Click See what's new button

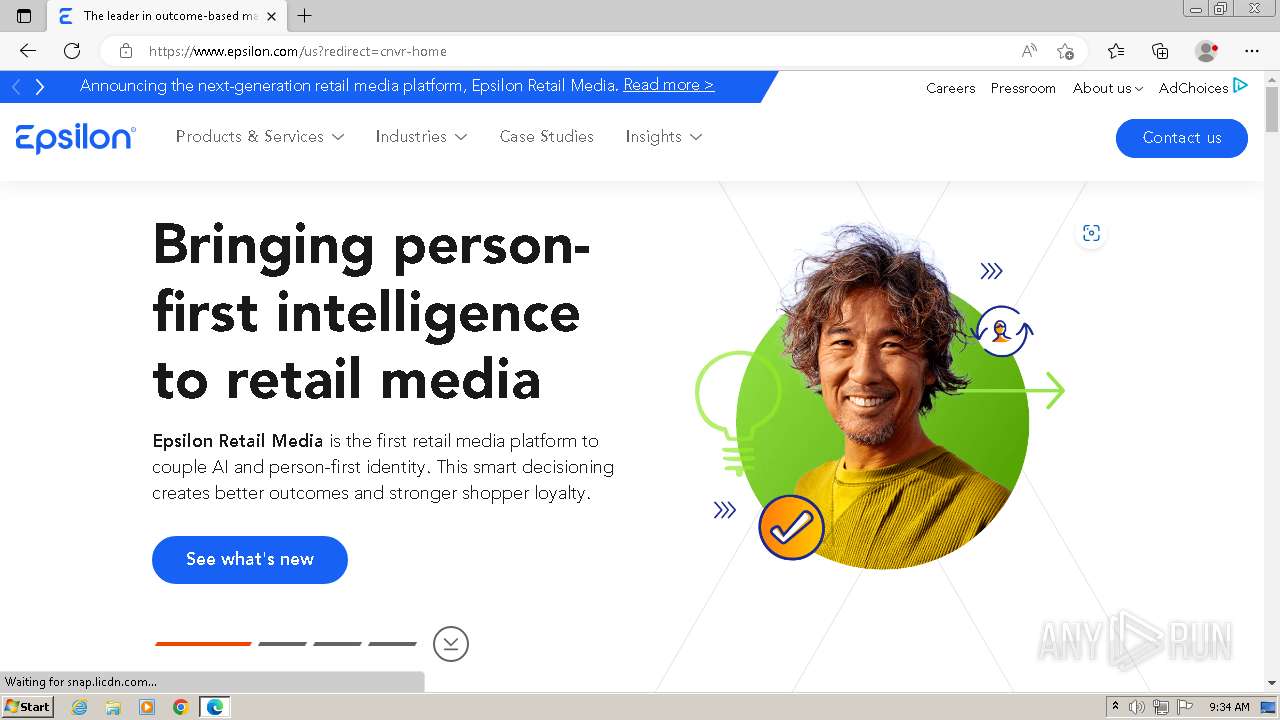(250, 559)
